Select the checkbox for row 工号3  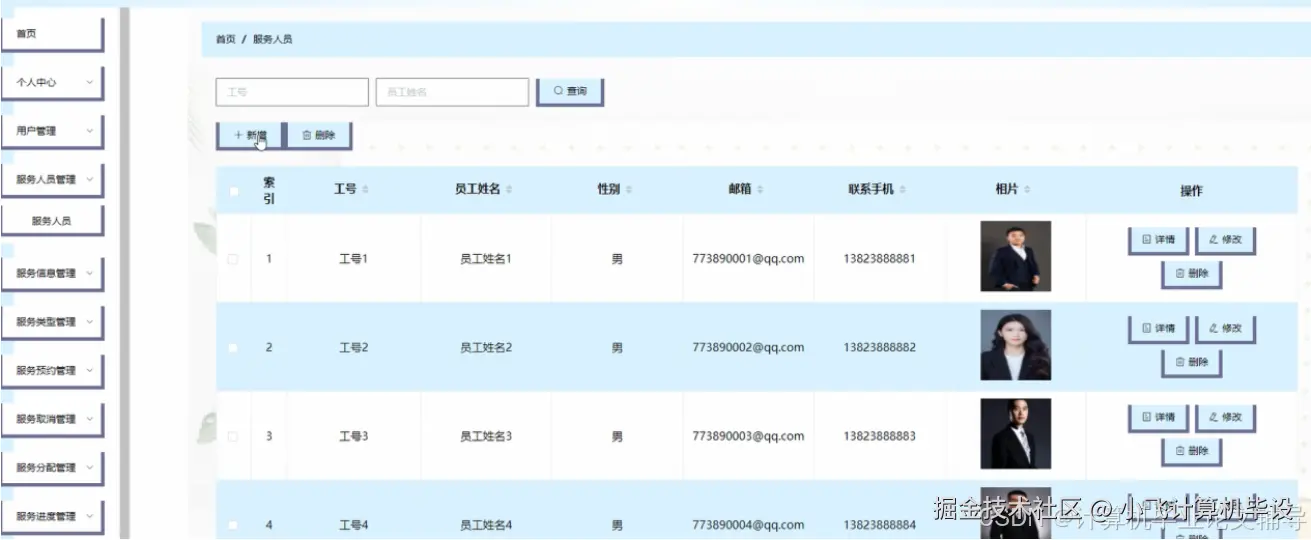click(x=233, y=437)
